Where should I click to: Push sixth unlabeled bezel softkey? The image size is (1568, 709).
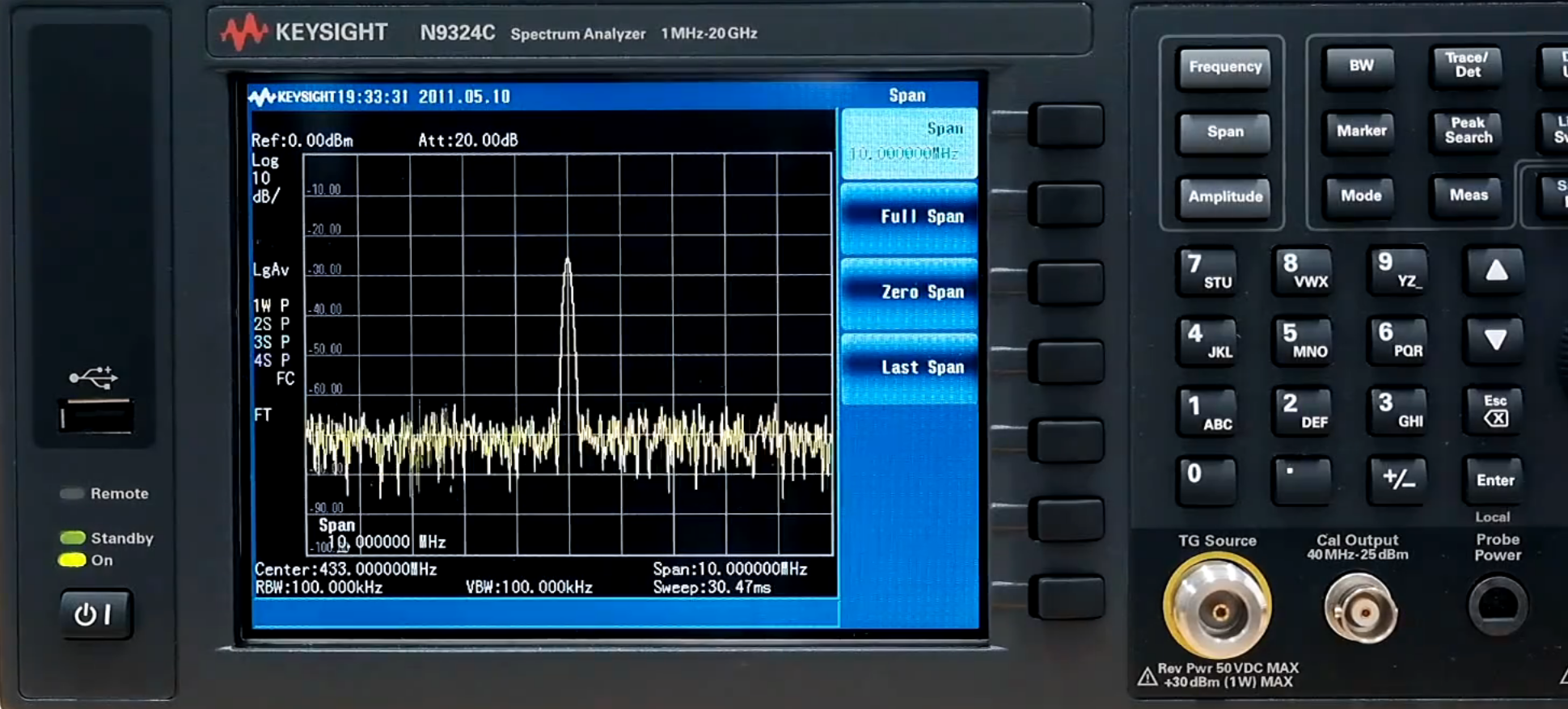1067,520
